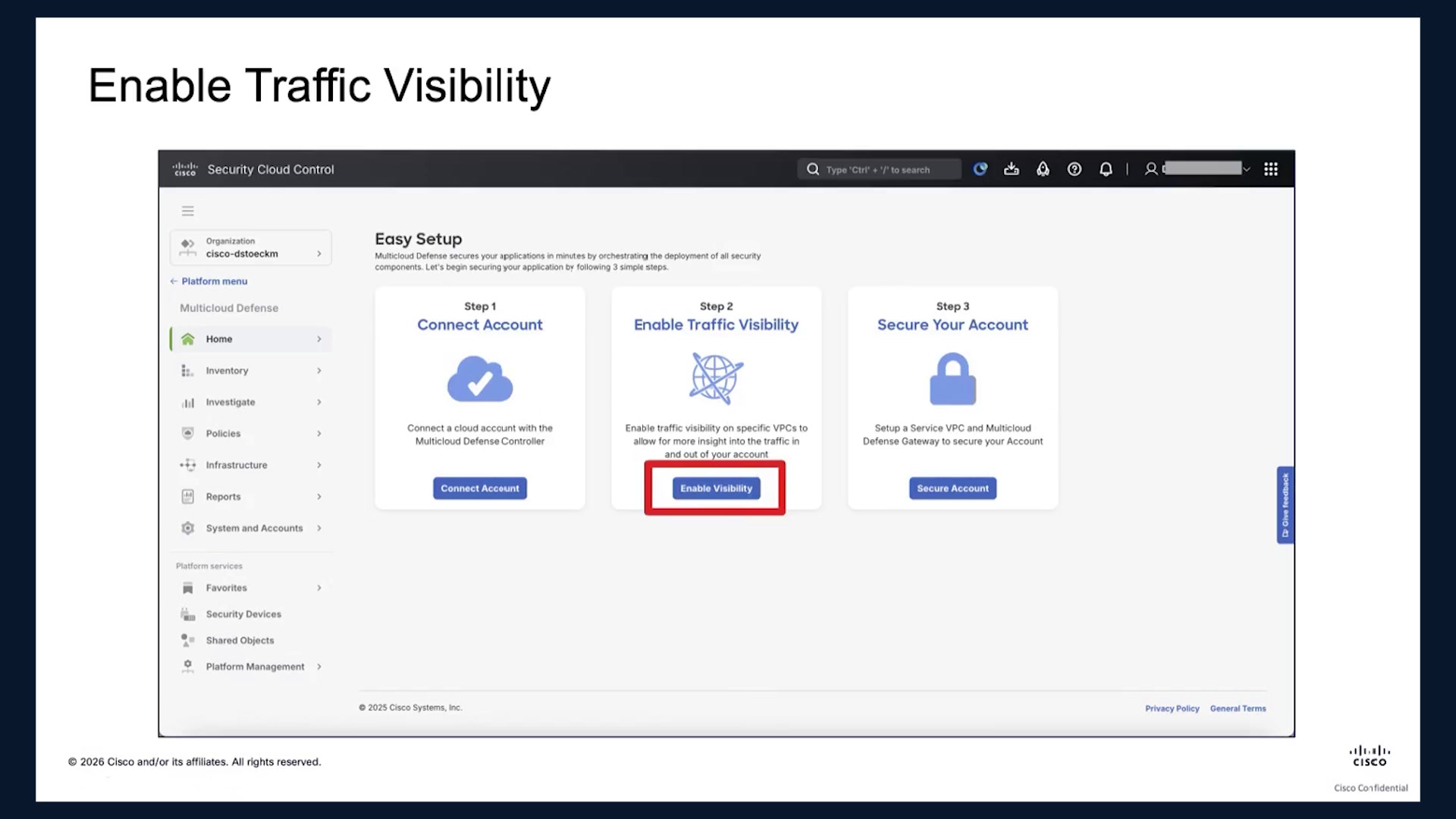Open the Favorites menu item
The image size is (1456, 819).
click(x=251, y=588)
